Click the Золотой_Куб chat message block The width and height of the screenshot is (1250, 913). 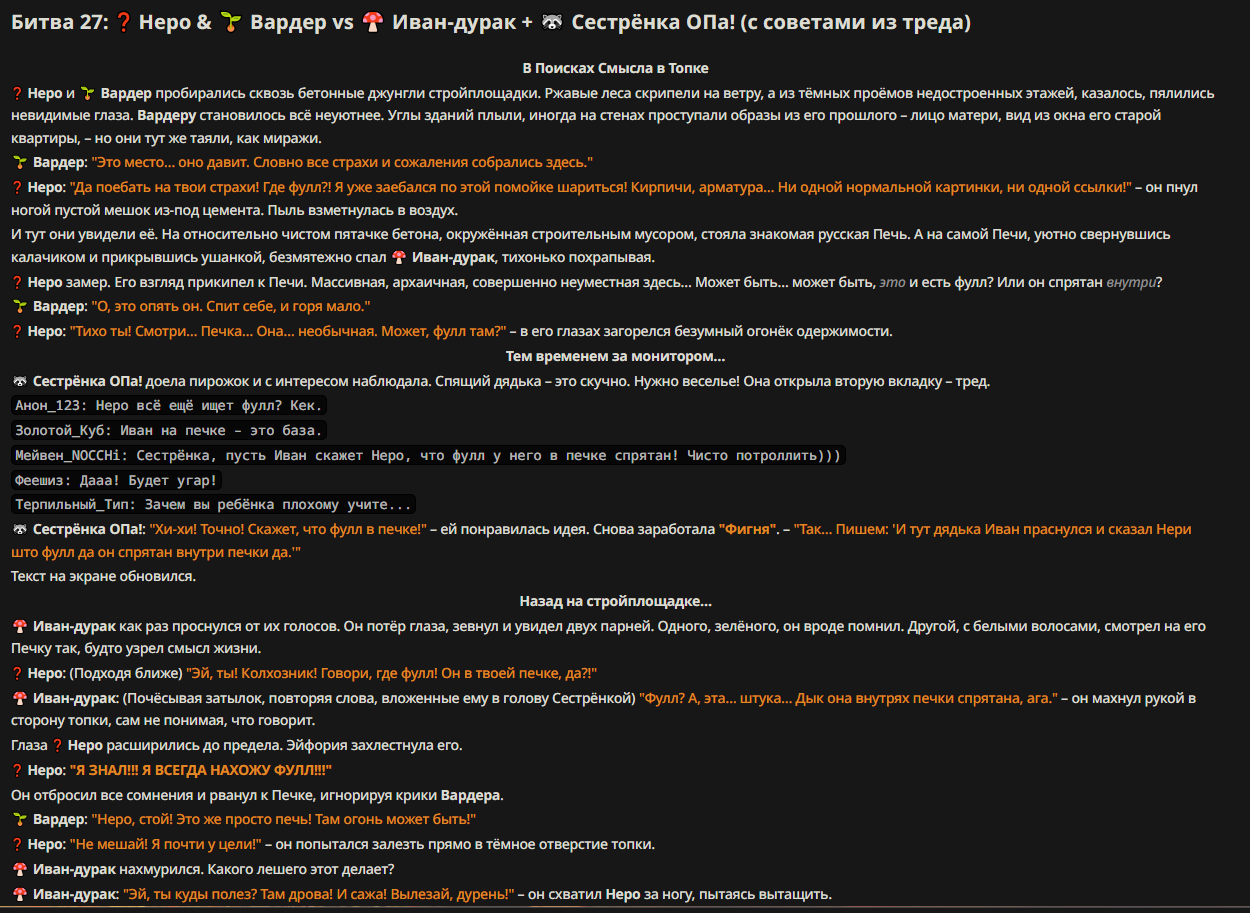(170, 431)
